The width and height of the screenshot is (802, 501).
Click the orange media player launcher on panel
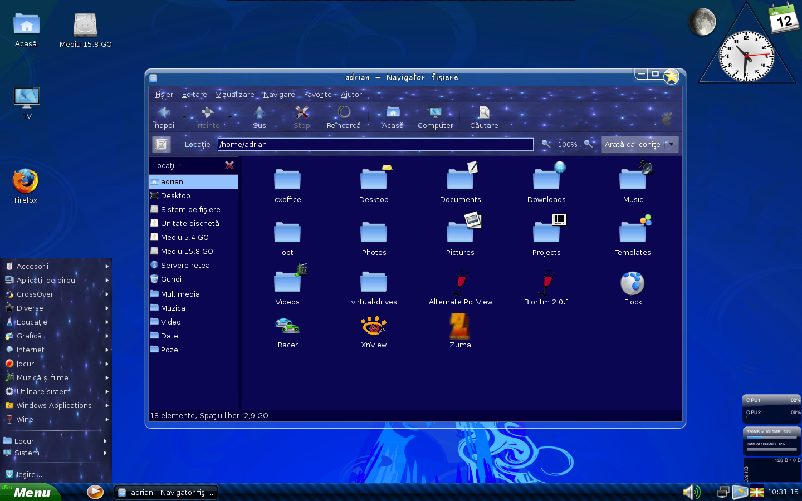point(95,492)
